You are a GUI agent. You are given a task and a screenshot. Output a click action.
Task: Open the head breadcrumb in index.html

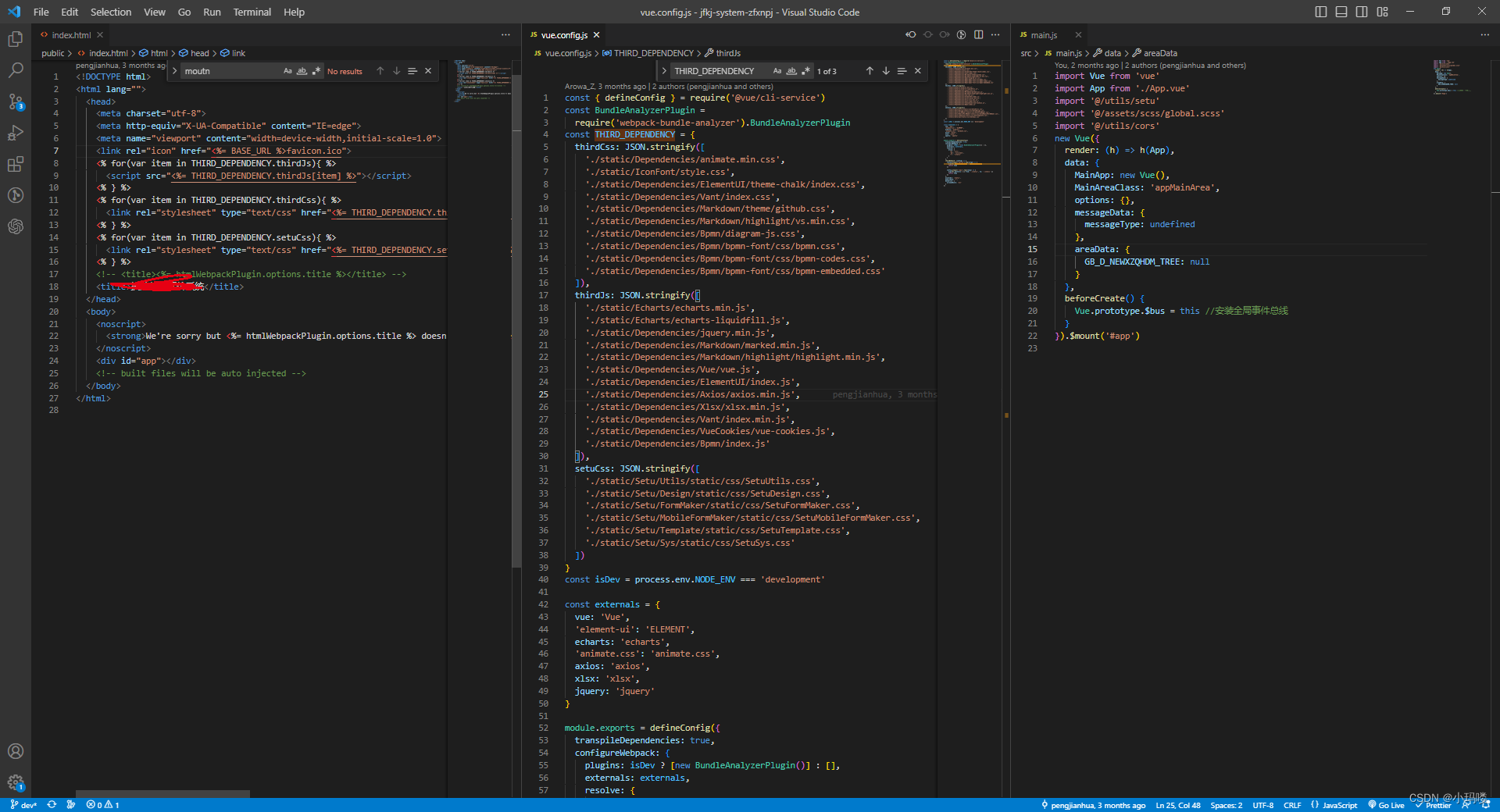[198, 52]
